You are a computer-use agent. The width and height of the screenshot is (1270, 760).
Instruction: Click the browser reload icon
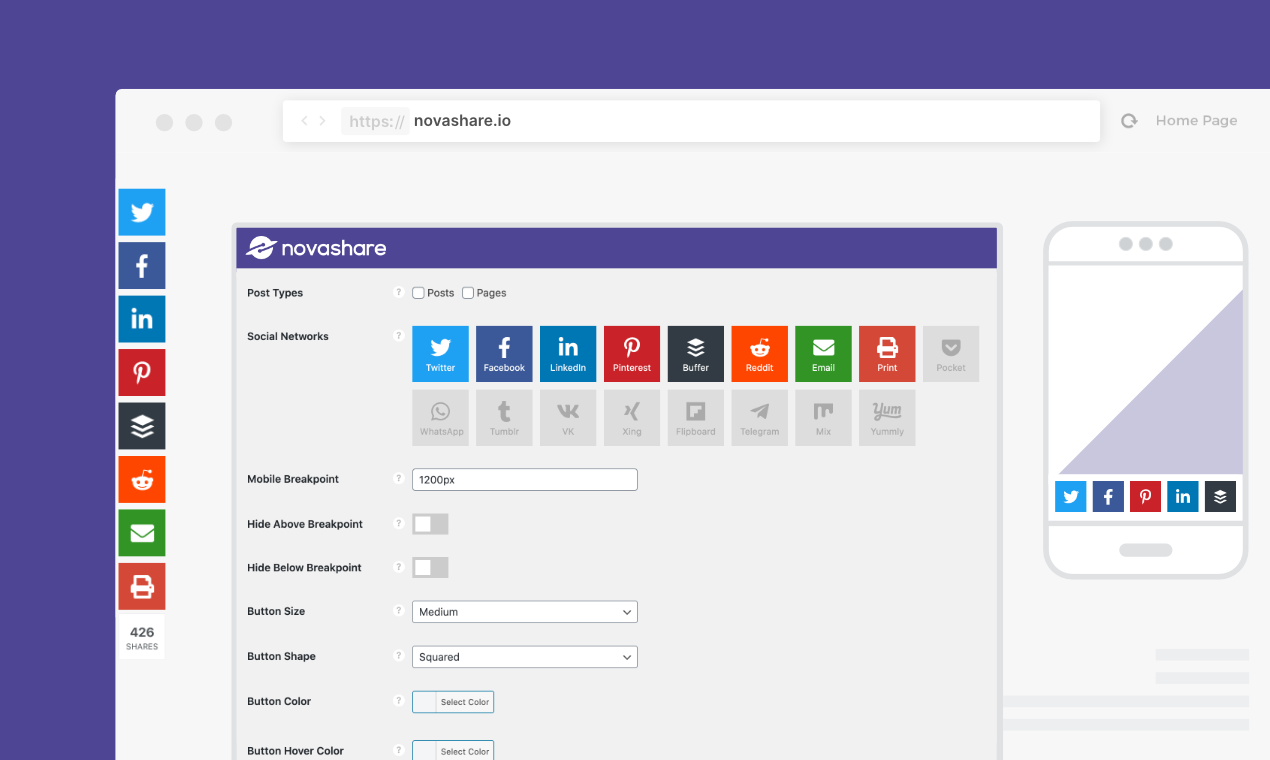coord(1129,121)
